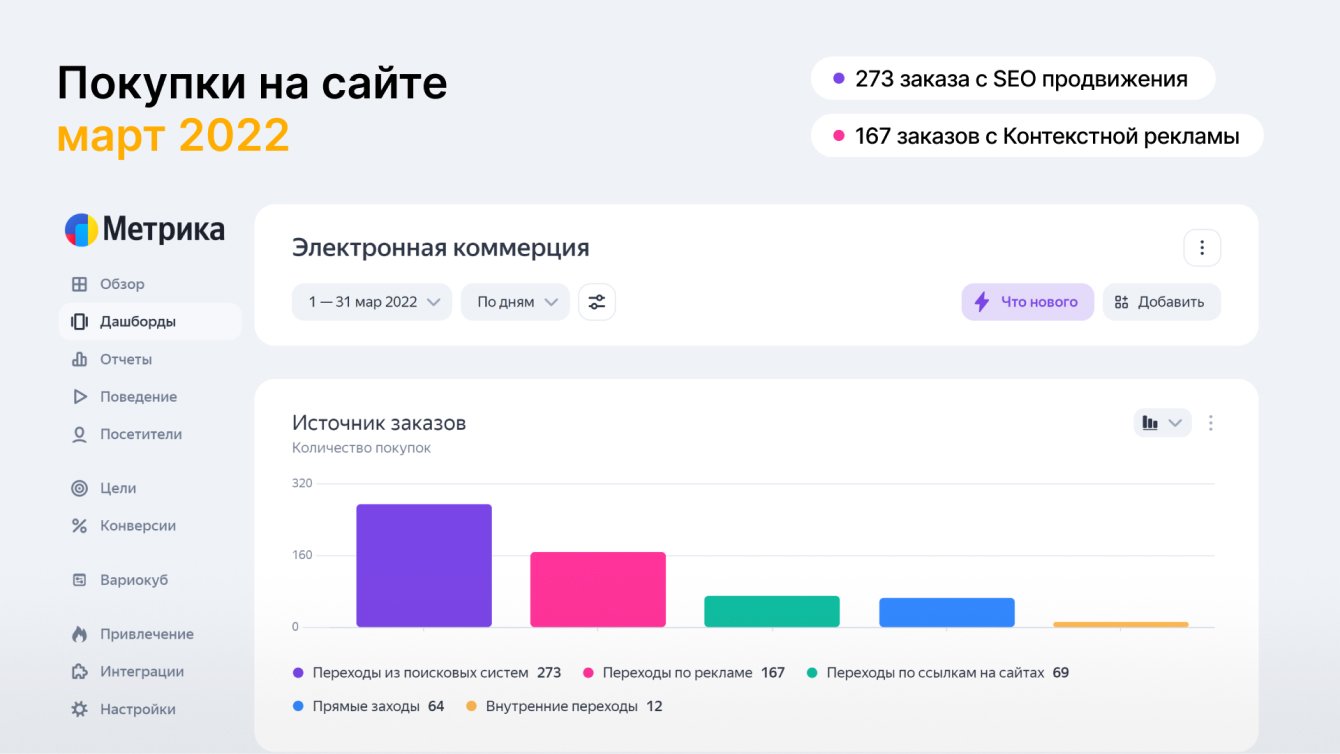
Task: Click the Настройки gear icon
Action: pyautogui.click(x=80, y=709)
